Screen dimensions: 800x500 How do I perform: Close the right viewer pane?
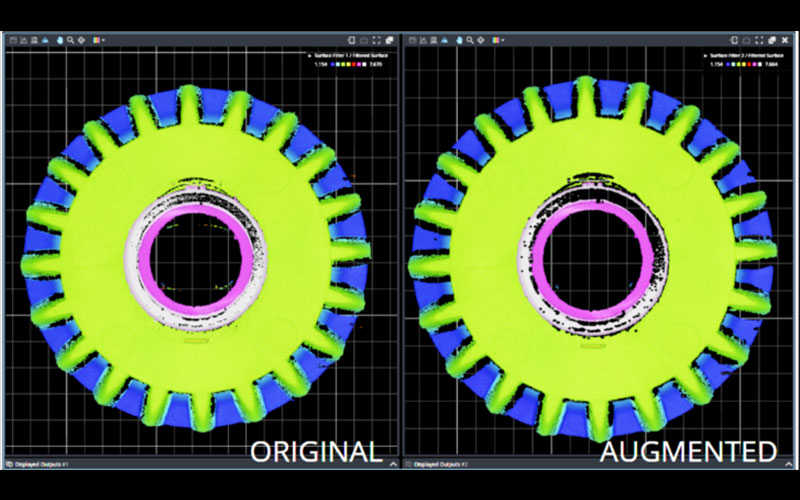tap(783, 39)
